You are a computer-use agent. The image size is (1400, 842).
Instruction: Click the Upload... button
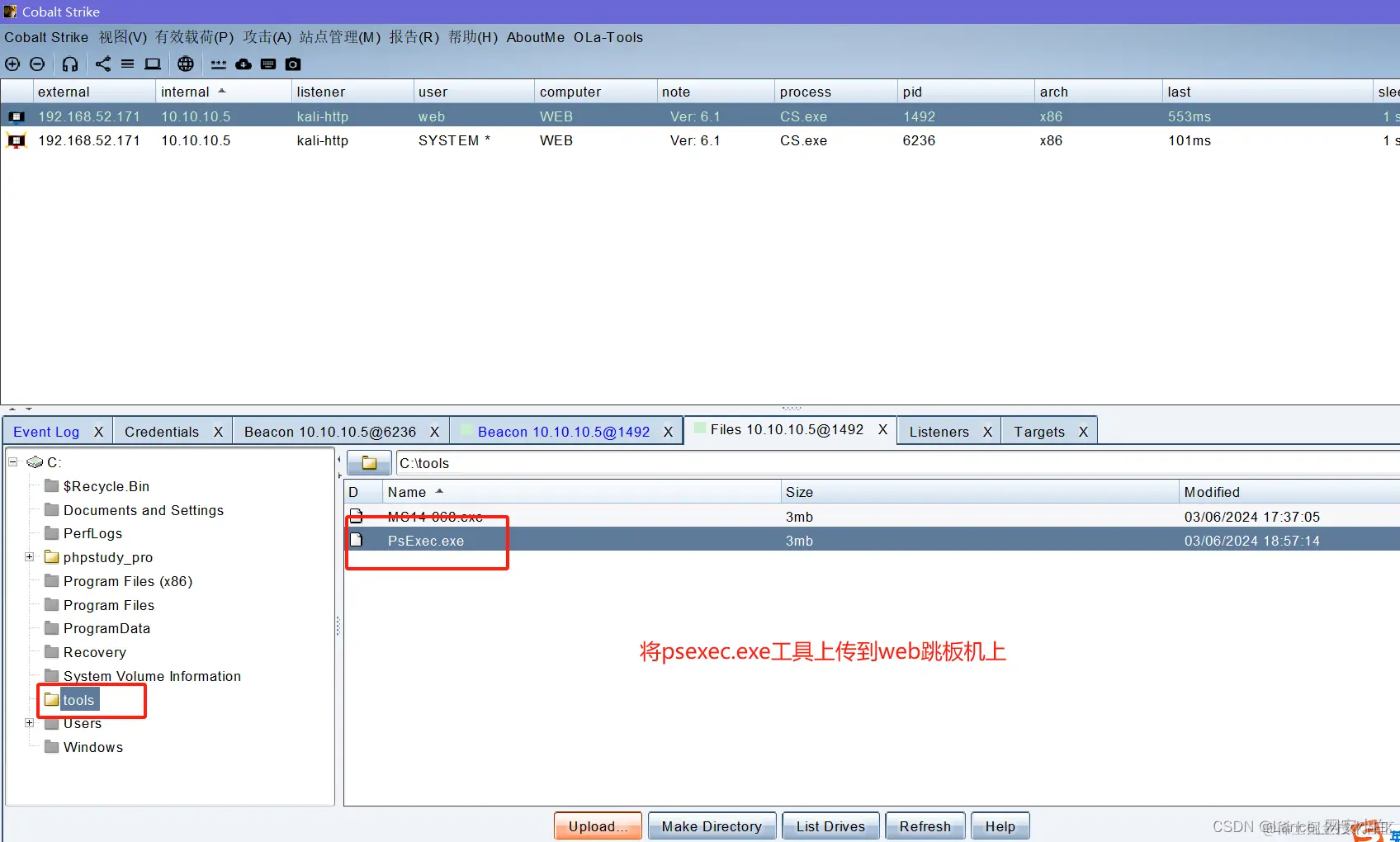coord(598,826)
